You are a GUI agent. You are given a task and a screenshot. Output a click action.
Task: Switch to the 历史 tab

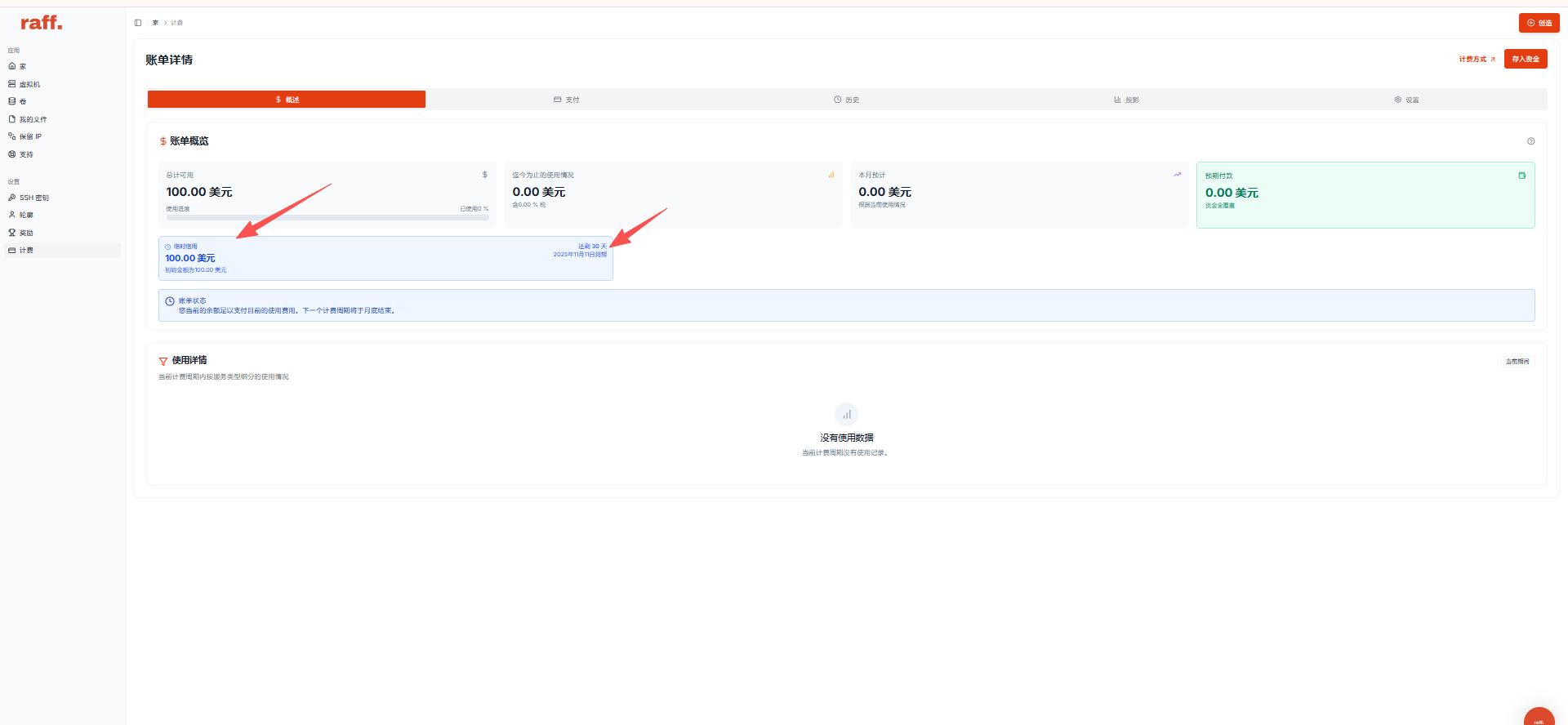click(846, 100)
